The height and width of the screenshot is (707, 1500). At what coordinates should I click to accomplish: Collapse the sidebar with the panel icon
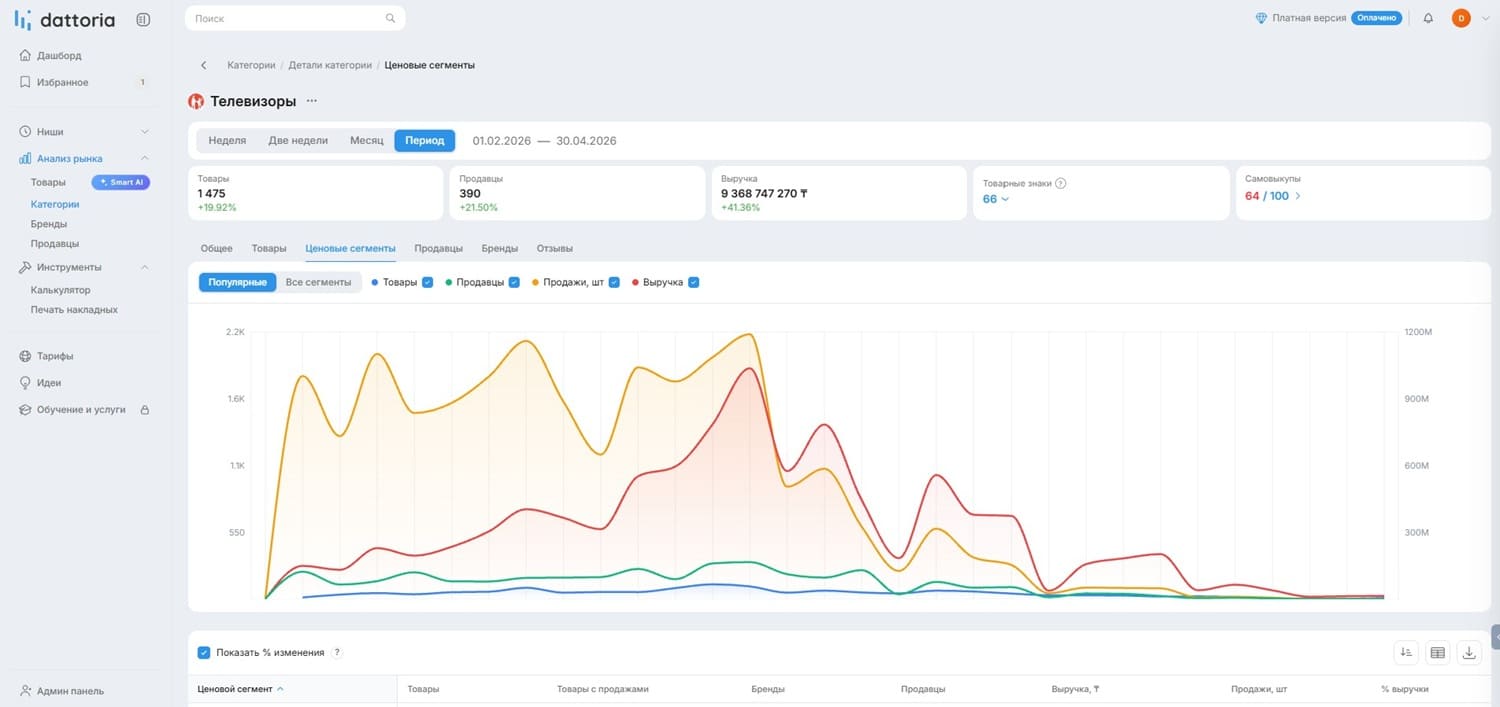143,19
